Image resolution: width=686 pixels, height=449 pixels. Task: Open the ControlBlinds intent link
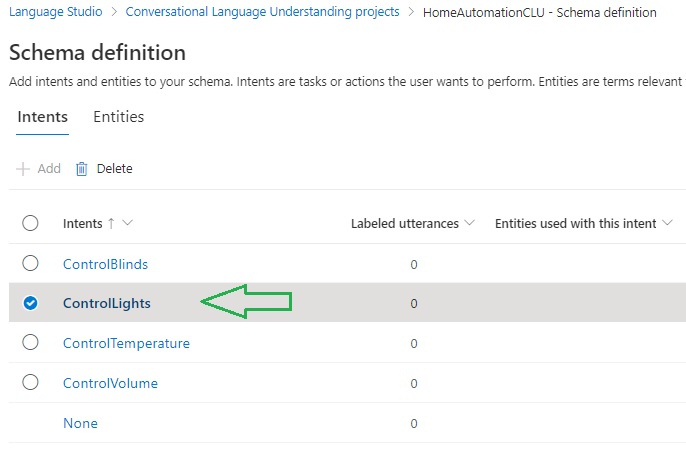click(x=105, y=264)
